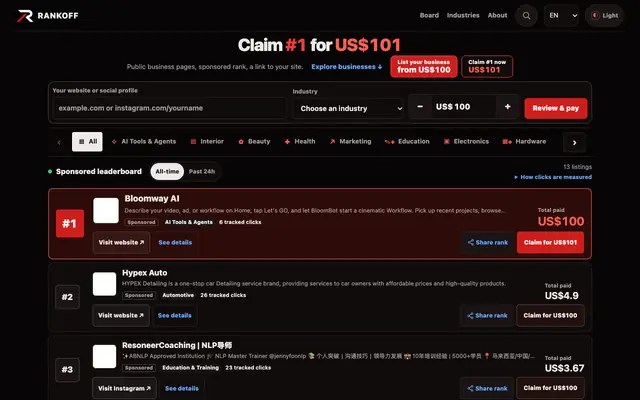640x400 pixels.
Task: Click the Review & pay button
Action: (556, 108)
